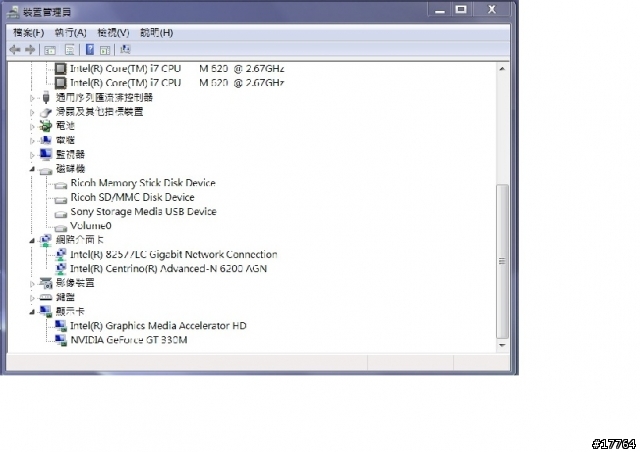The height and width of the screenshot is (452, 640).
Task: Expand the 鍵盤 keyboard node
Action: click(x=32, y=298)
